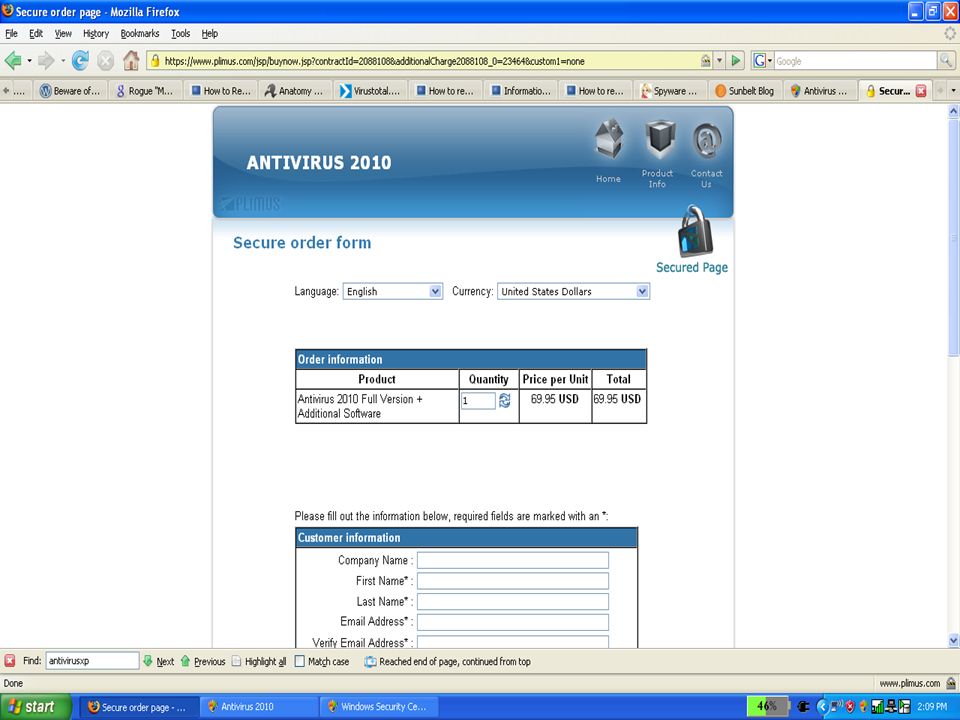Switch to Antivirus 2010 taskbar window
Screen dimensions: 960x720
260,707
